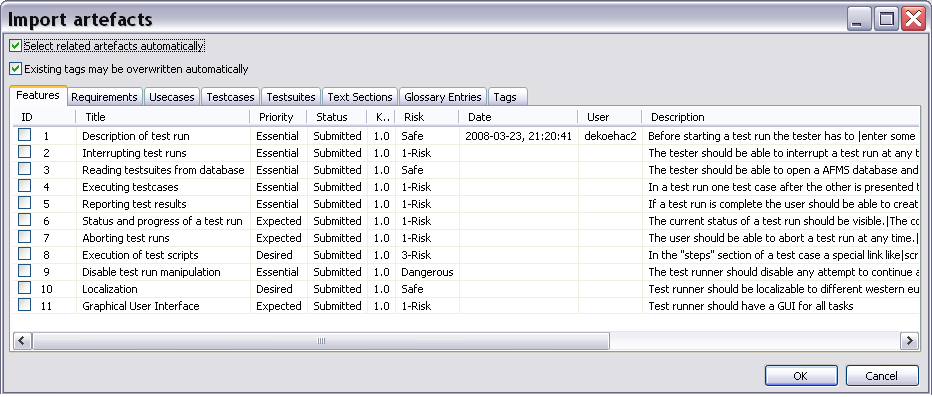
Task: Tick the Executing testcases row checkbox
Action: [24, 187]
